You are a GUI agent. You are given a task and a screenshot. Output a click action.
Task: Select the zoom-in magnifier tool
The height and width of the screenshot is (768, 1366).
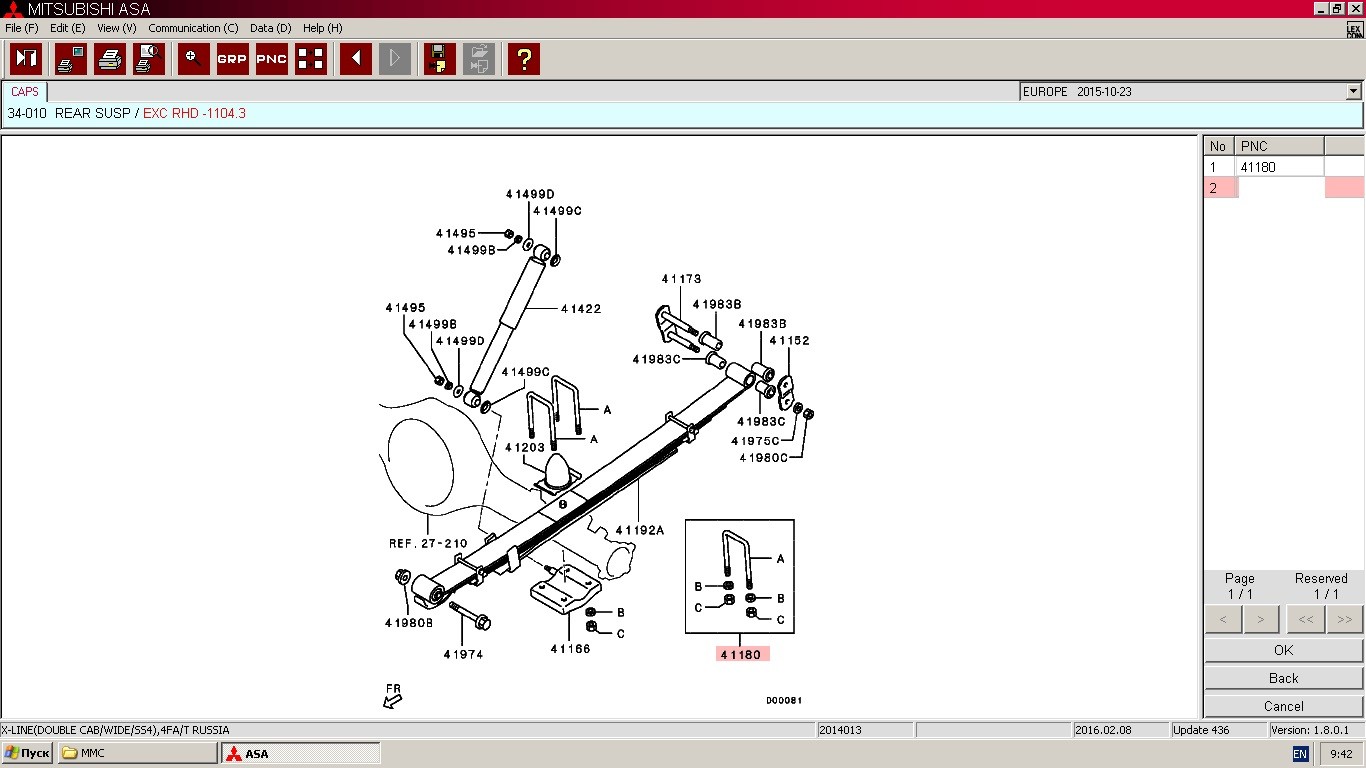point(194,59)
